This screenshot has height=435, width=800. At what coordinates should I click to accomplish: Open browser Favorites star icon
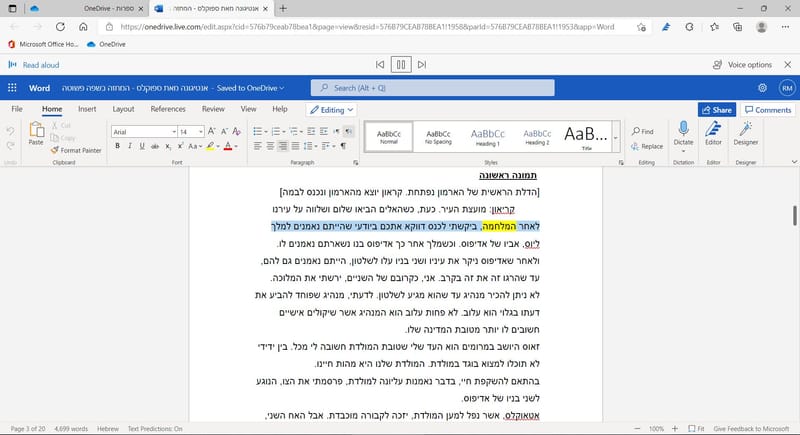714,27
